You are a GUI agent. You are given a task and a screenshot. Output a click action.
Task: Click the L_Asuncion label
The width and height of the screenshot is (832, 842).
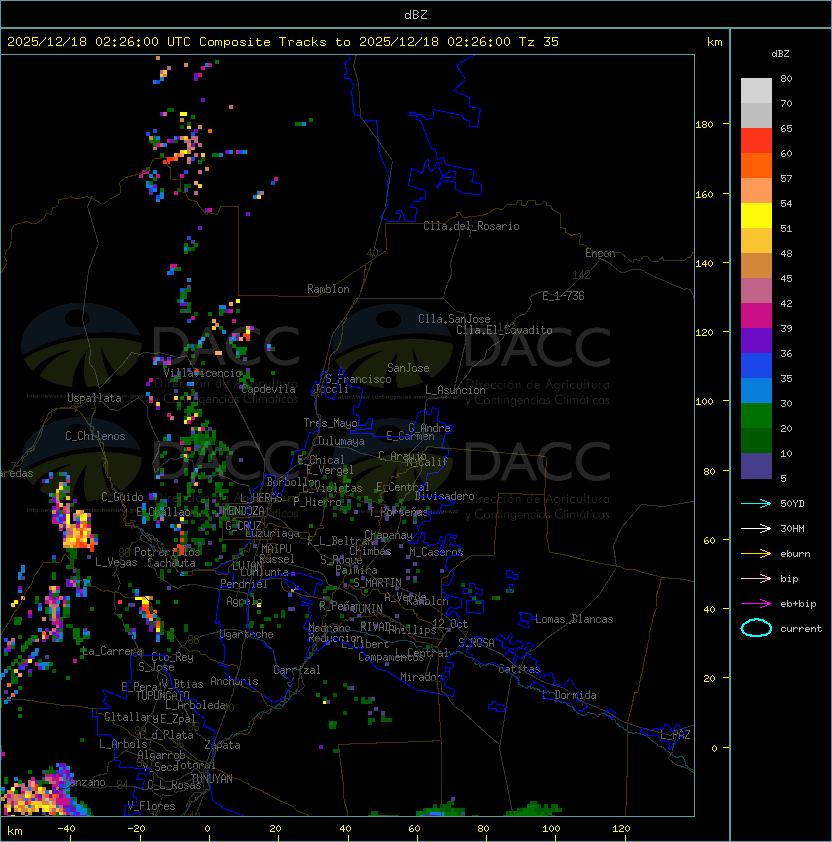(455, 390)
